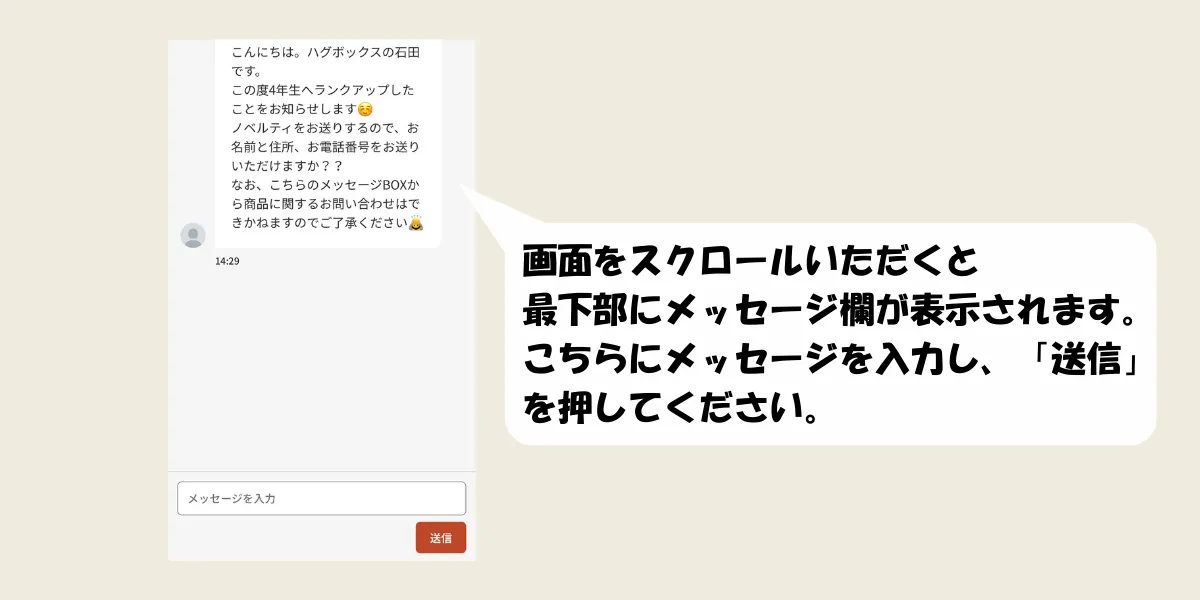
Task: Click callout line を押してください
Action: [667, 407]
